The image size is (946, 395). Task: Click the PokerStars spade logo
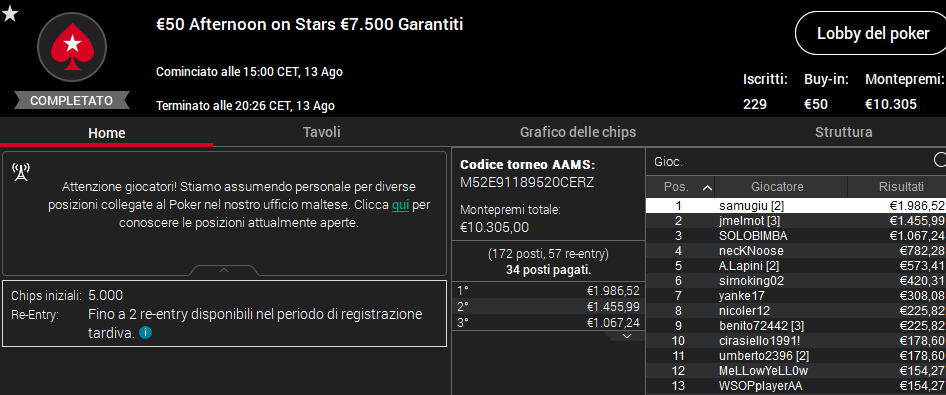72,47
